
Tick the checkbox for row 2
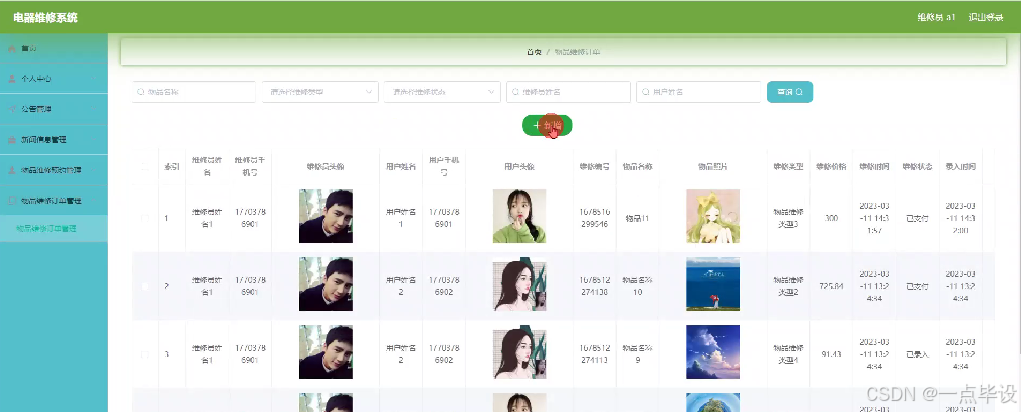(145, 286)
